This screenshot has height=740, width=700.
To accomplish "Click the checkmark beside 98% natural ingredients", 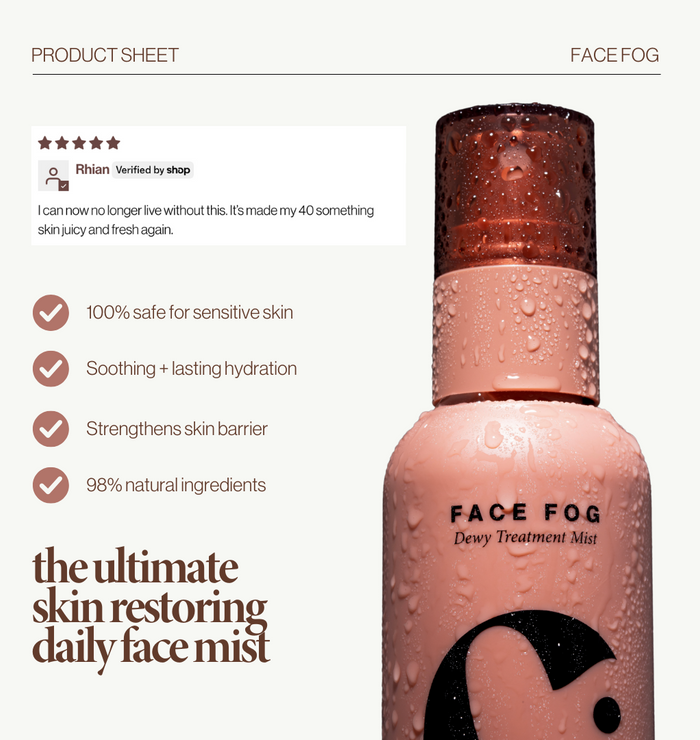I will [x=51, y=485].
